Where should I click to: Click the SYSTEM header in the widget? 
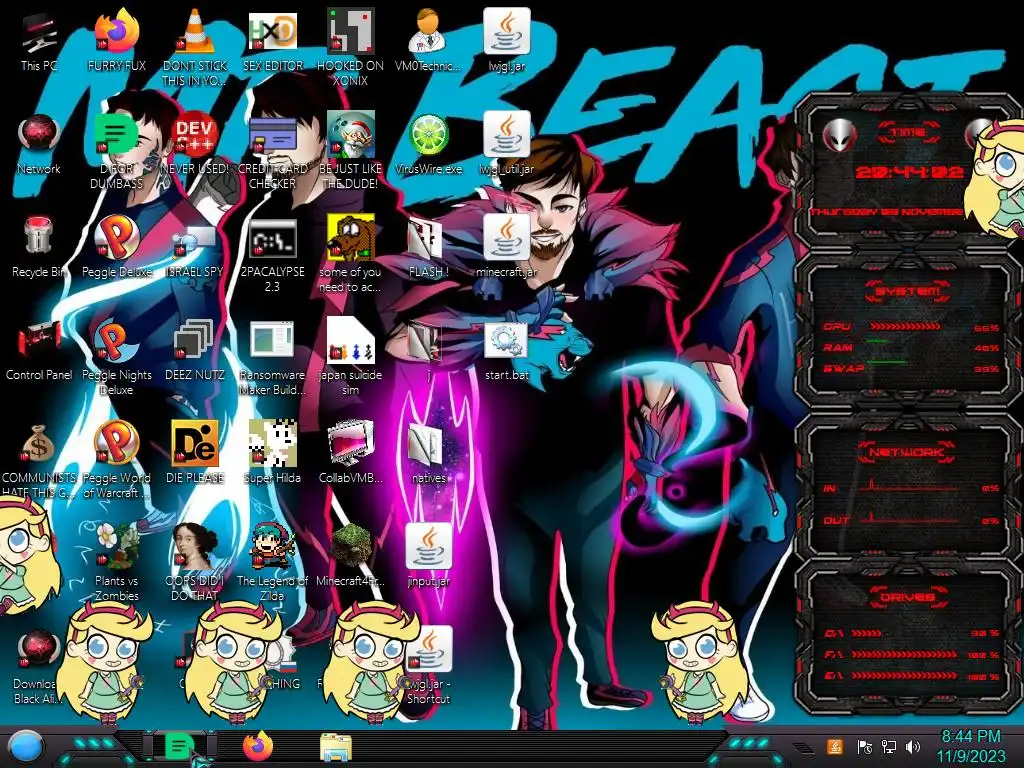908,291
